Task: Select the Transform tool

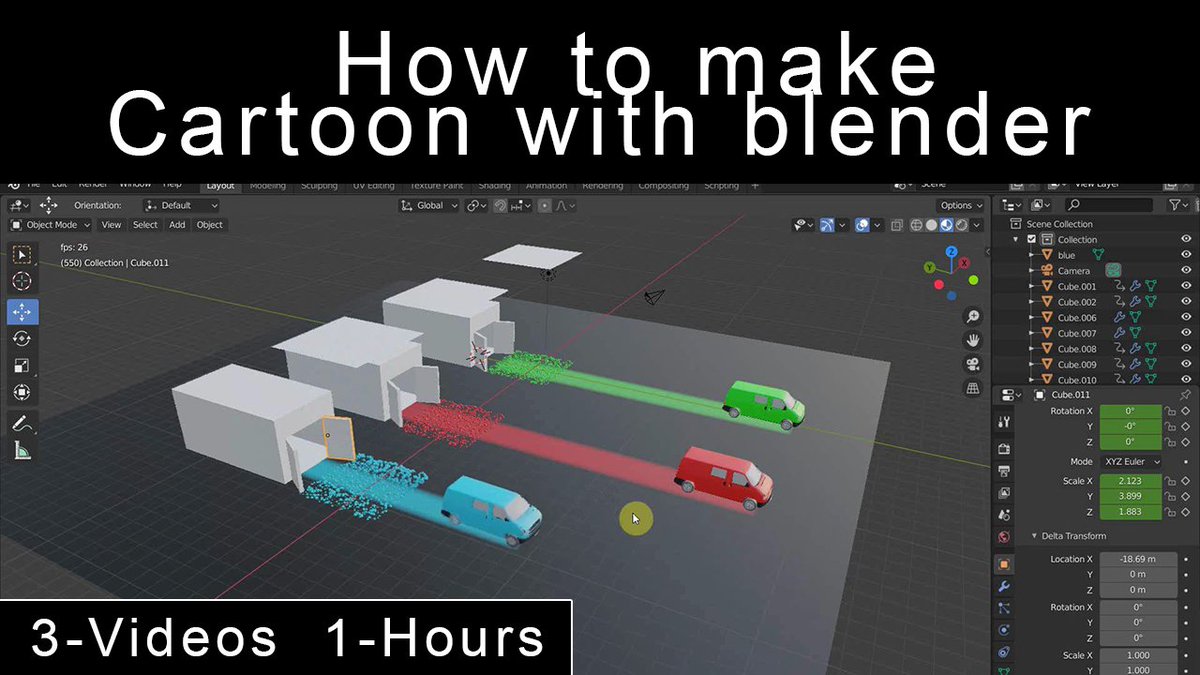Action: (x=22, y=393)
